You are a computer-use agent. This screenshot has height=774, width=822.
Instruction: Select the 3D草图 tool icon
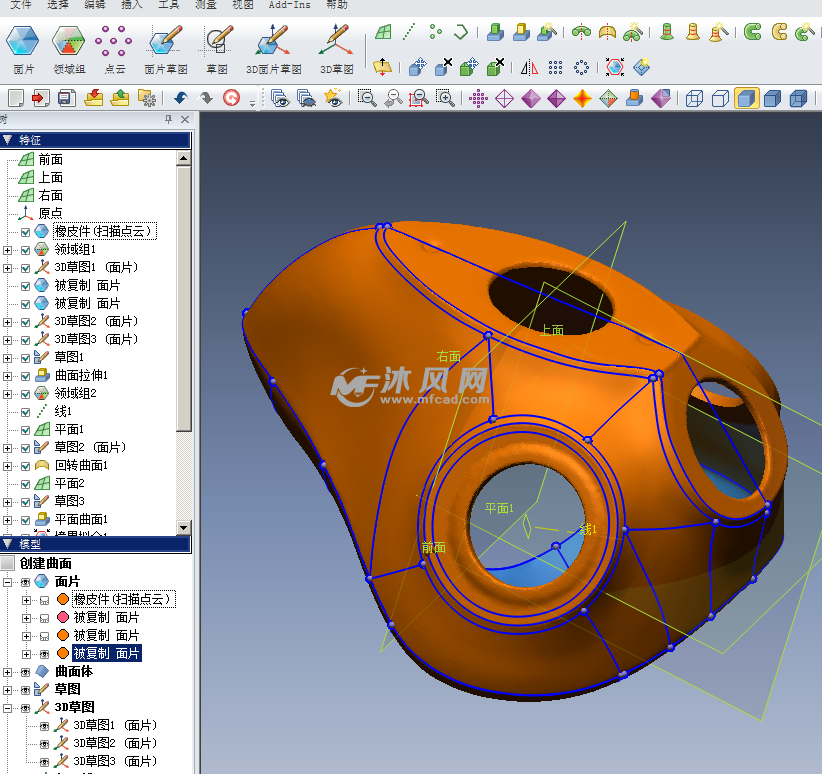pyautogui.click(x=336, y=43)
